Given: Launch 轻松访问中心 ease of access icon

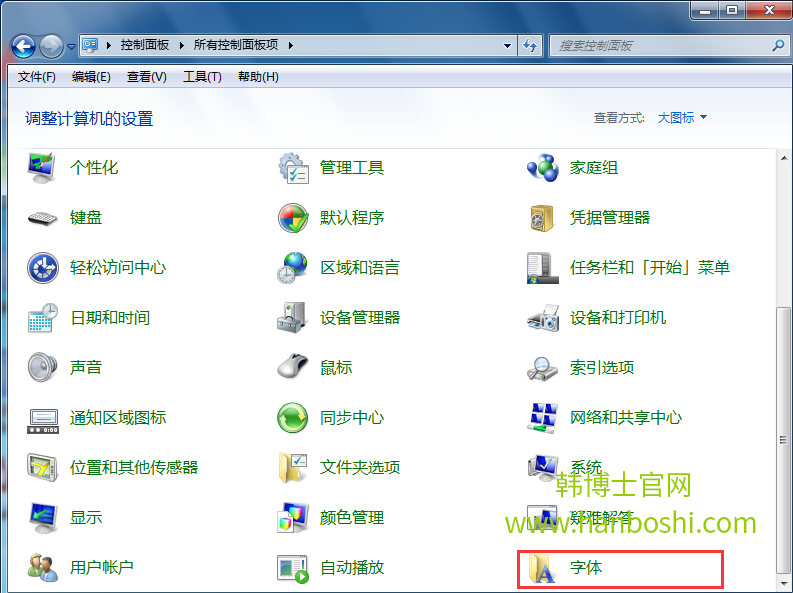Looking at the screenshot, I should pyautogui.click(x=42, y=267).
